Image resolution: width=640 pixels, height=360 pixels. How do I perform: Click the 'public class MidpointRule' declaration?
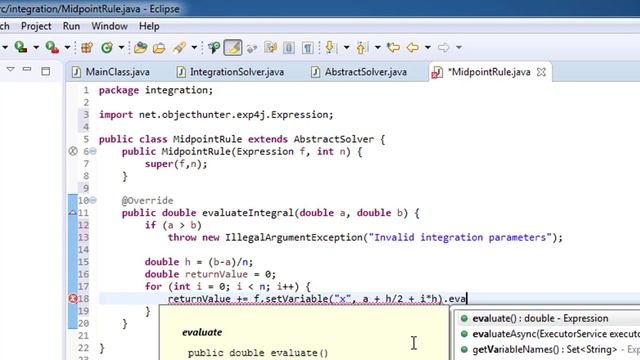242,139
